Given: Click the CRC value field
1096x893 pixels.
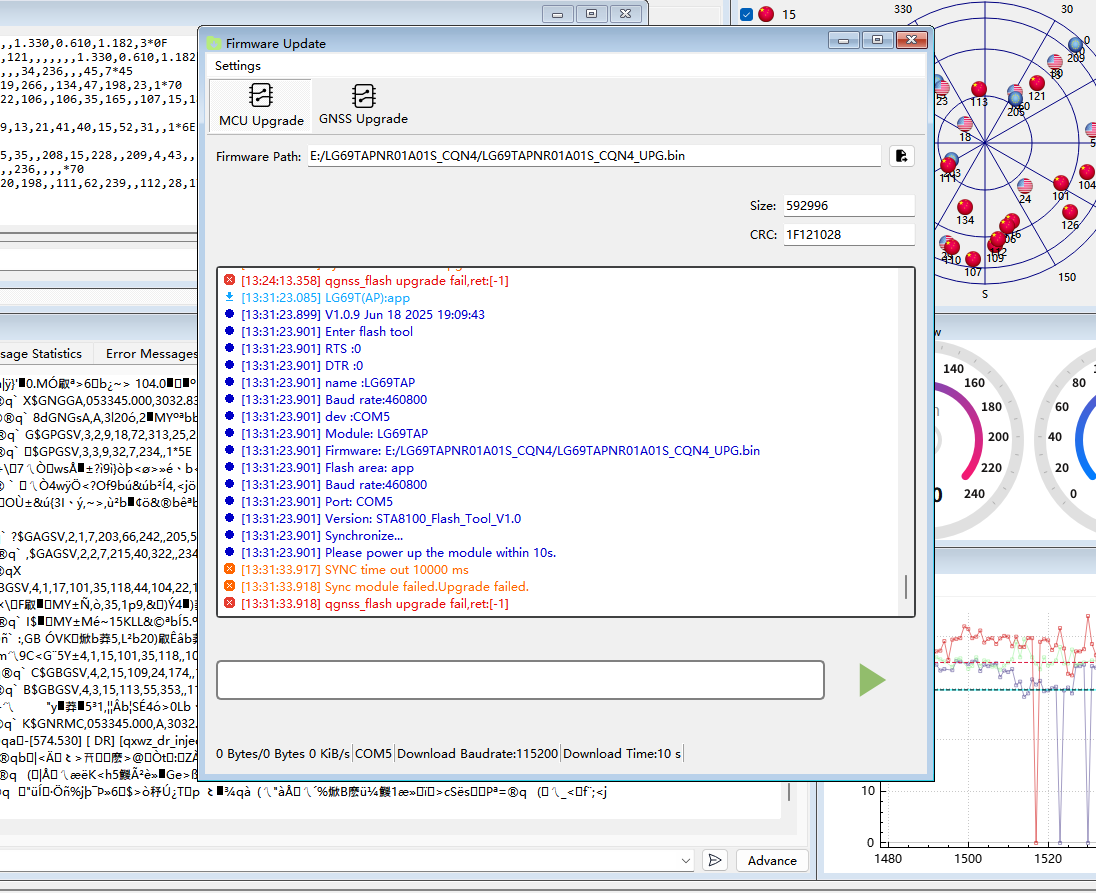Looking at the screenshot, I should click(x=848, y=234).
